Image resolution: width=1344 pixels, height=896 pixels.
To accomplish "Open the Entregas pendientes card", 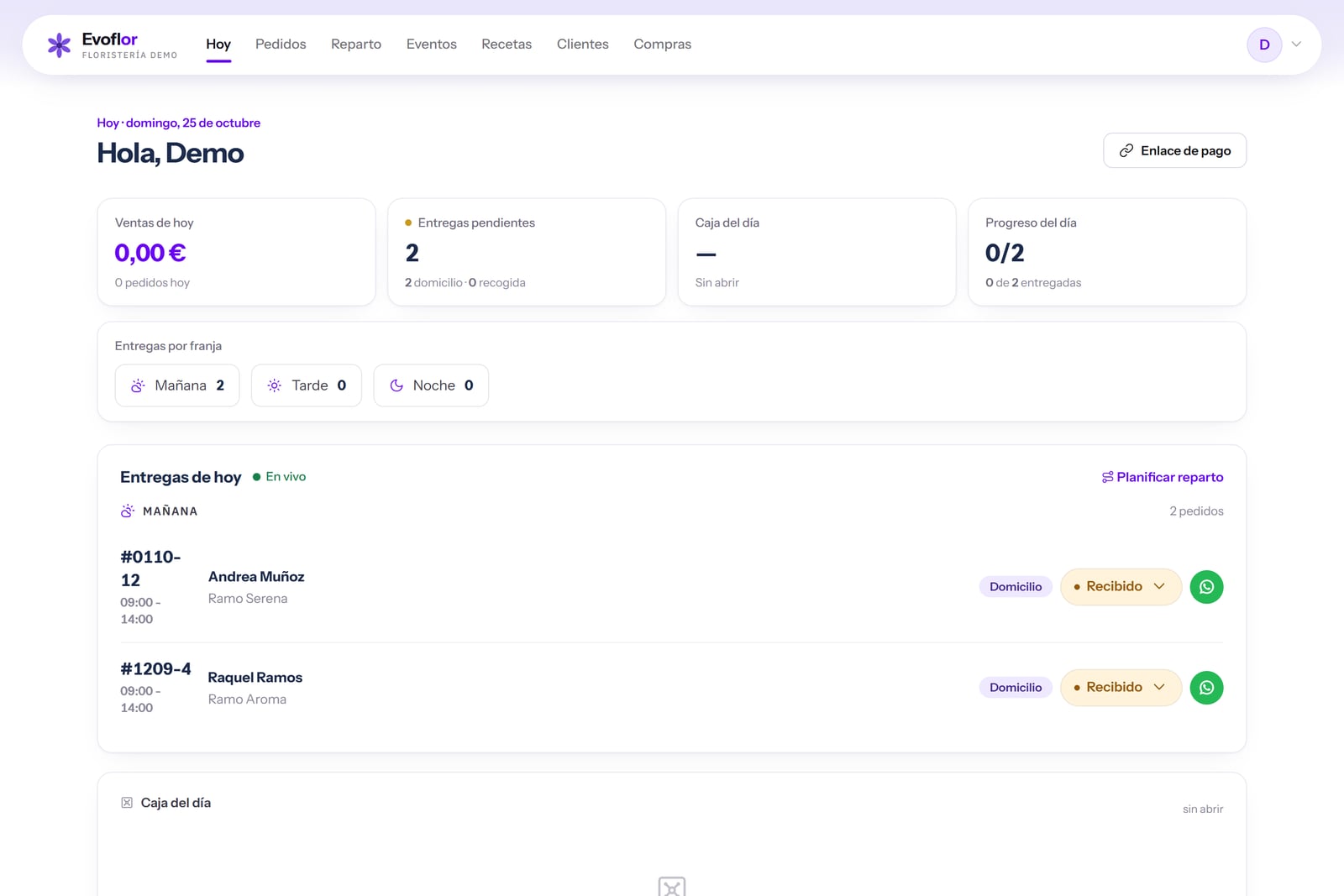I will tap(527, 252).
